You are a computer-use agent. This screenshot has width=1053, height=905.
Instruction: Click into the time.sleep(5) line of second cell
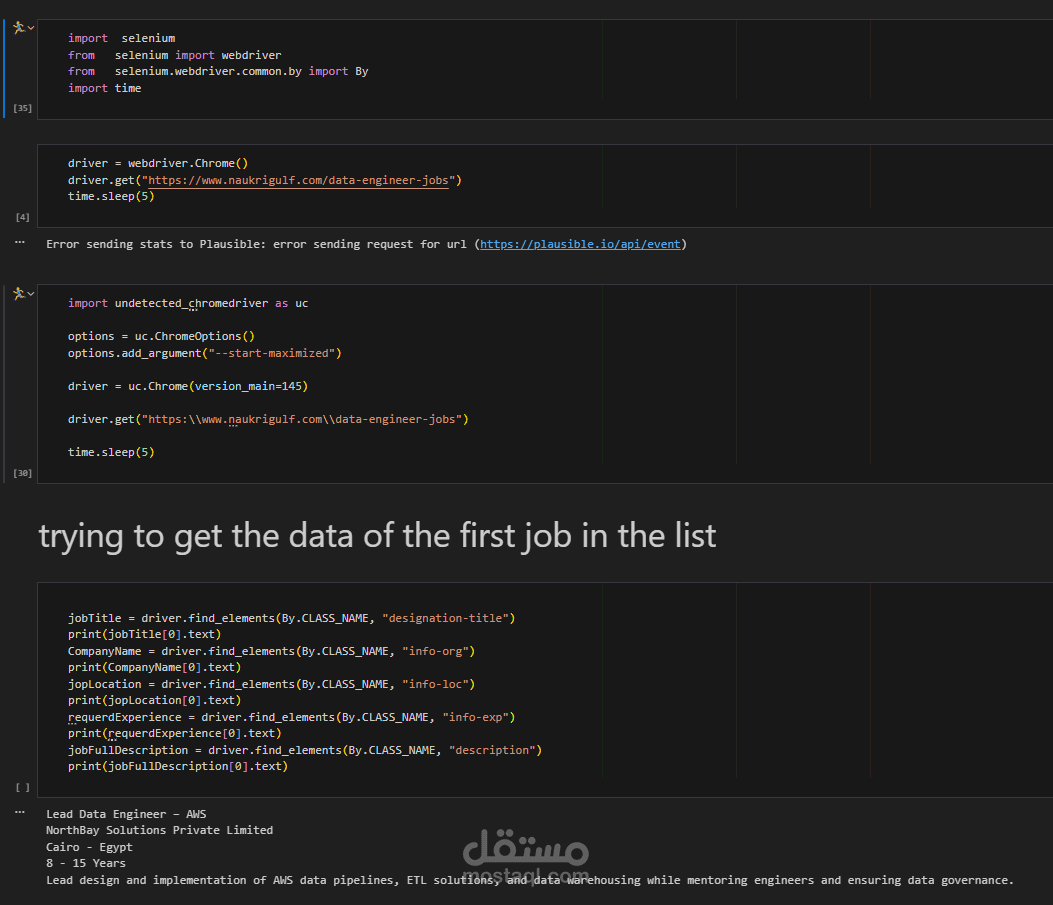111,197
